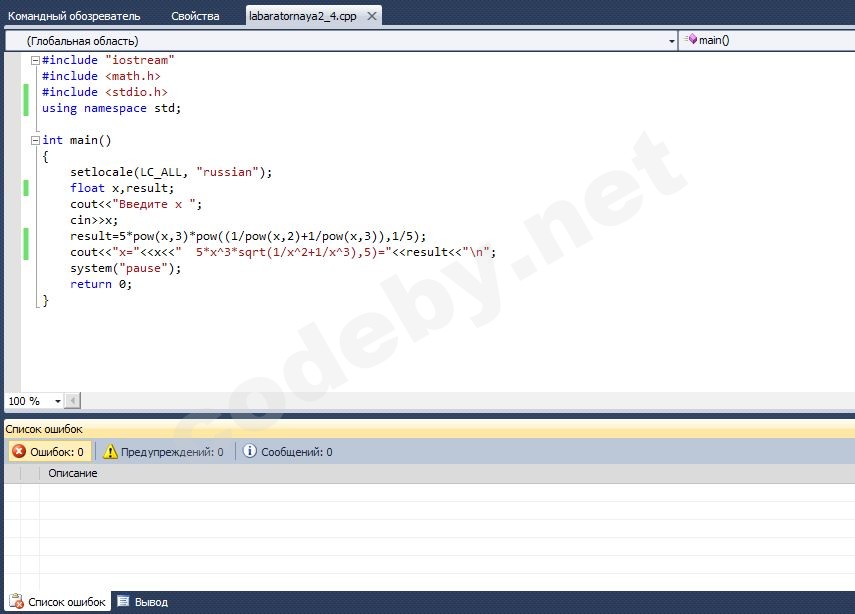
Task: Click the cout<<"Введите x "; line
Action: (x=136, y=204)
